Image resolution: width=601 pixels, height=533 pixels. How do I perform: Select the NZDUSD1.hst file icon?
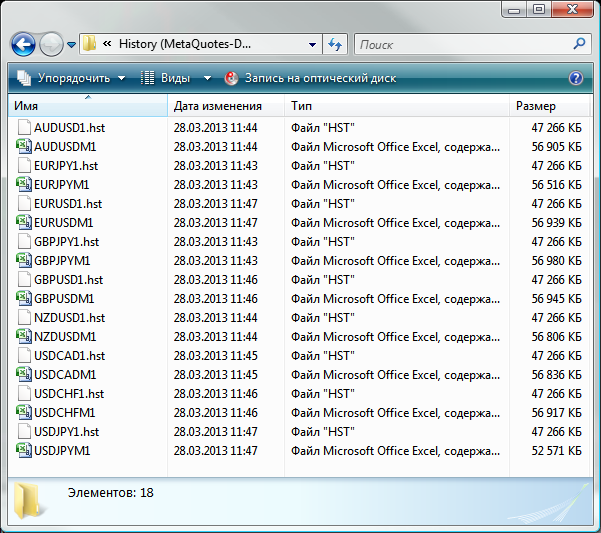click(x=25, y=317)
